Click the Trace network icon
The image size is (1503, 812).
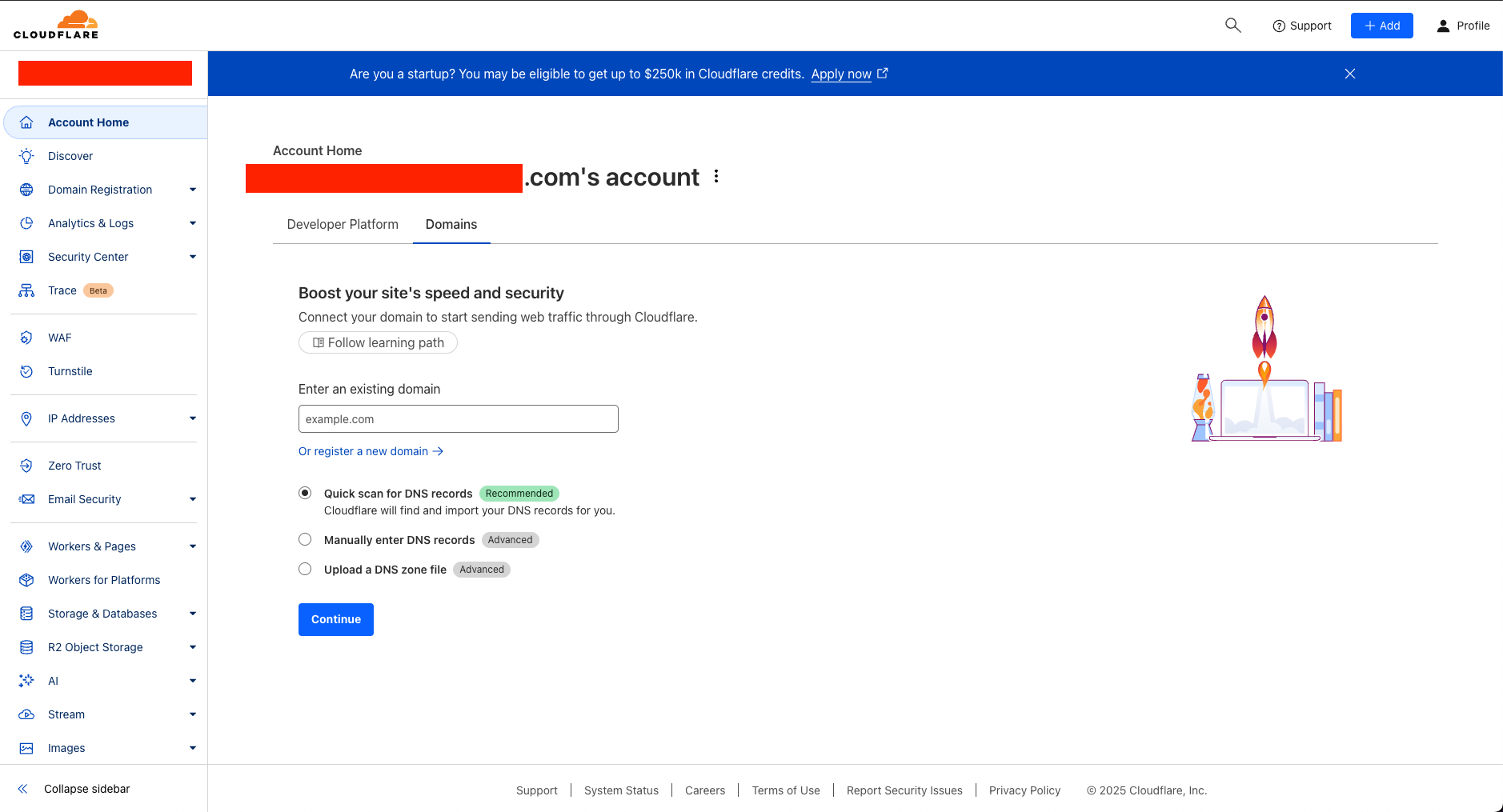coord(26,290)
